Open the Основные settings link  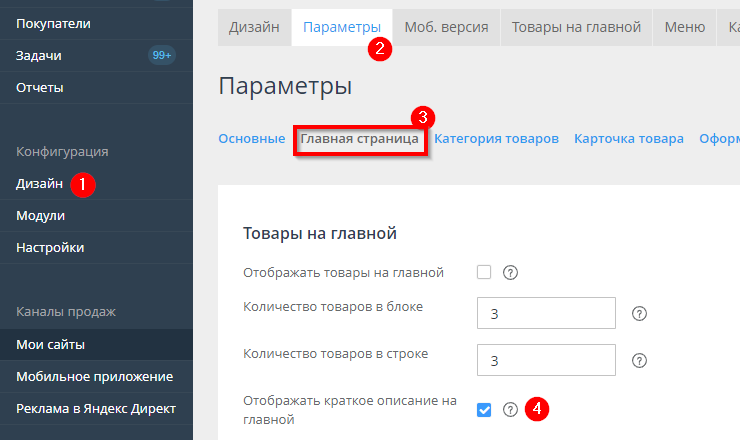(x=251, y=139)
